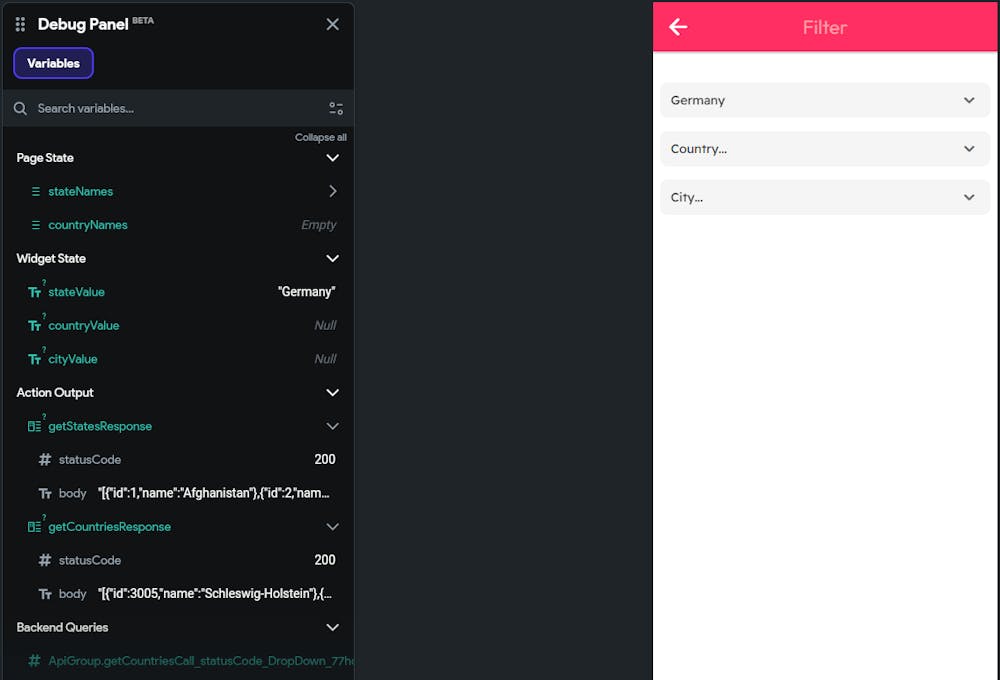Open the variable filter options icon
Image resolution: width=1000 pixels, height=680 pixels.
[x=336, y=108]
